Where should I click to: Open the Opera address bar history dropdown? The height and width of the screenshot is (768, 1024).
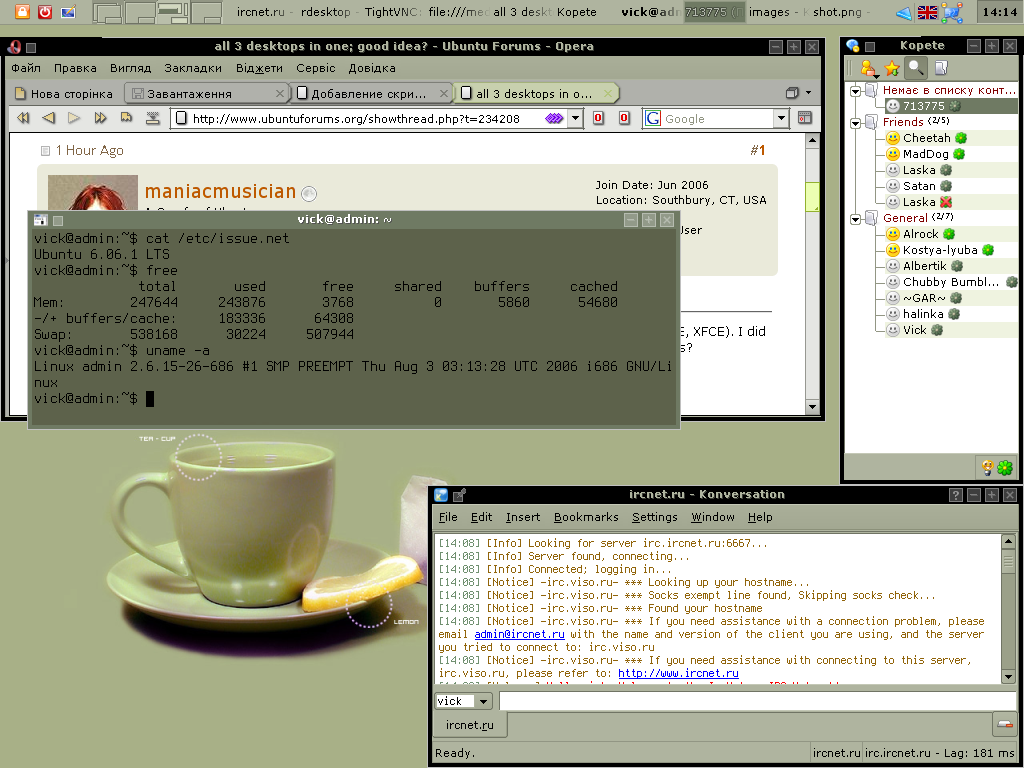[575, 118]
